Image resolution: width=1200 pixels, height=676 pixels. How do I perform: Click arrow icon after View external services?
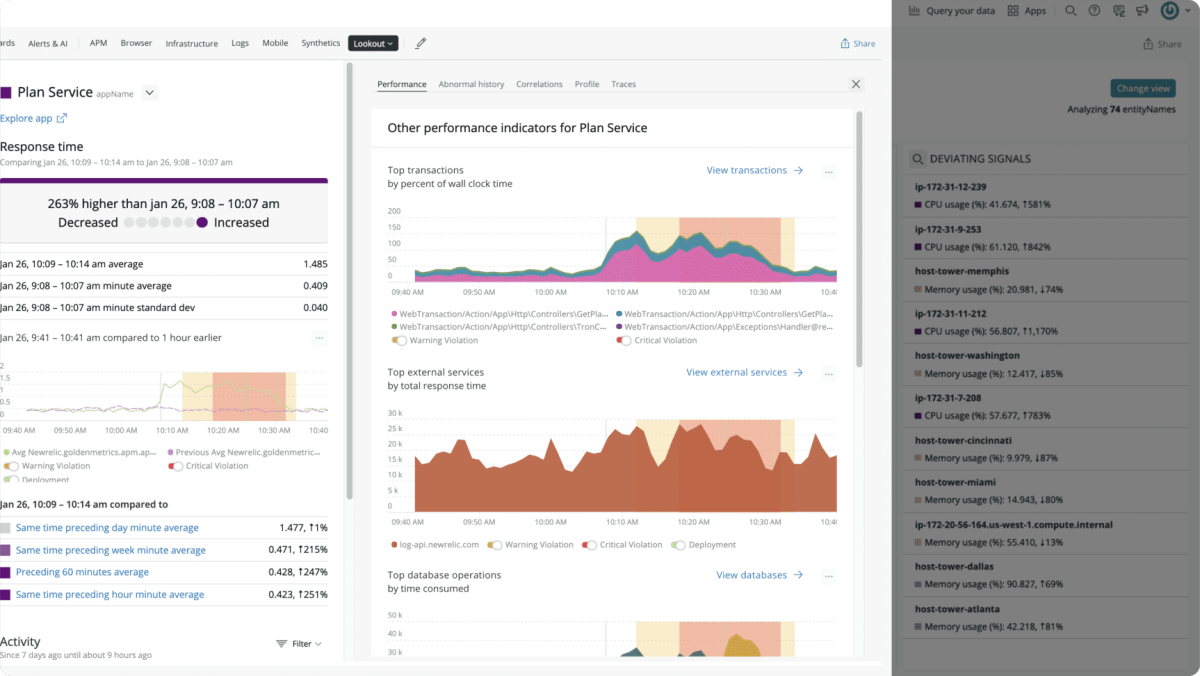point(798,373)
